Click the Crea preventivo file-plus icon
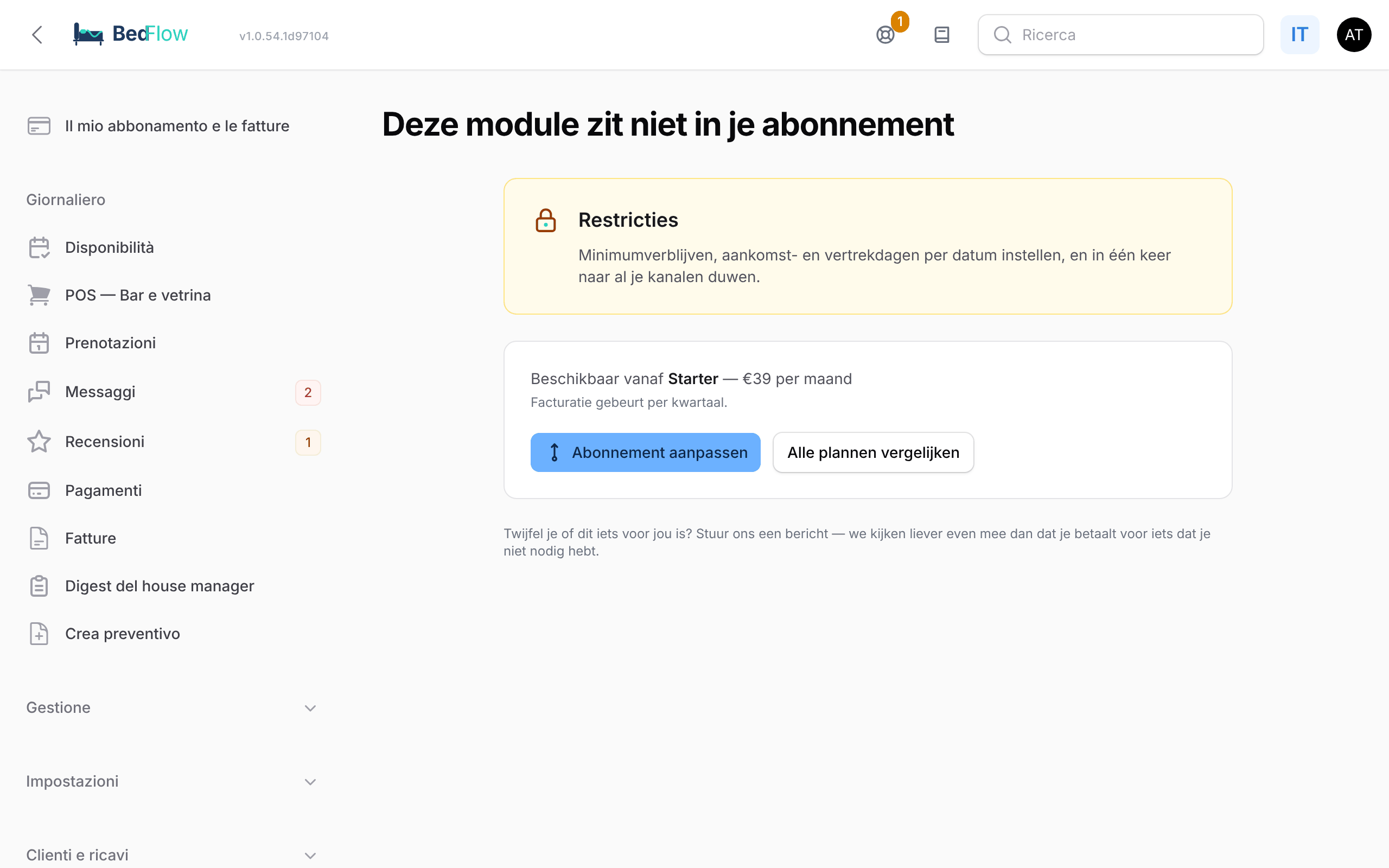1389x868 pixels. (39, 634)
